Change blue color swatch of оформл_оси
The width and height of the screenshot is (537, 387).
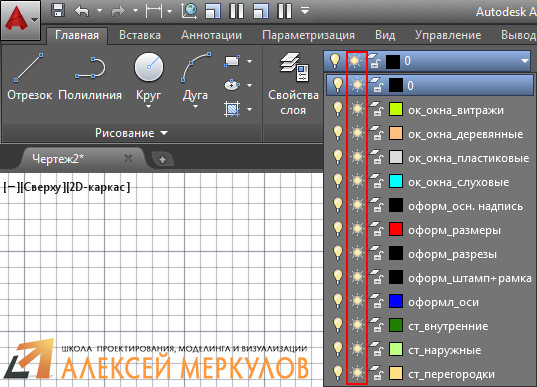[396, 301]
